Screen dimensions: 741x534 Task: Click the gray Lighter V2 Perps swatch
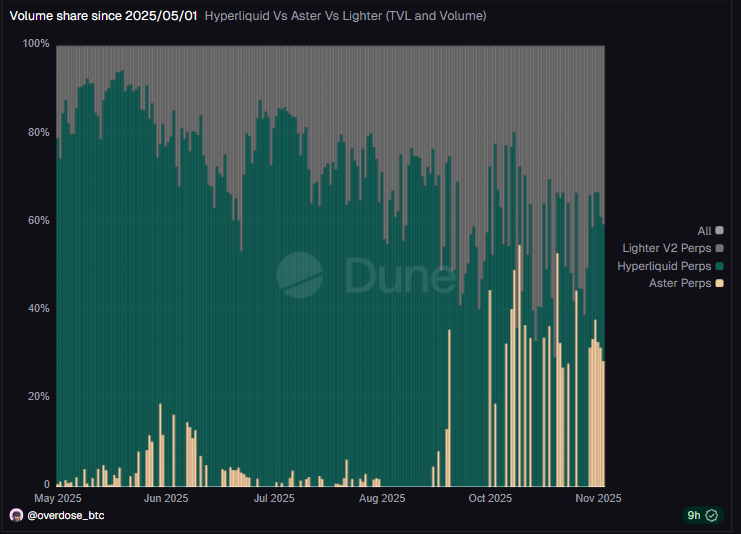tap(720, 248)
